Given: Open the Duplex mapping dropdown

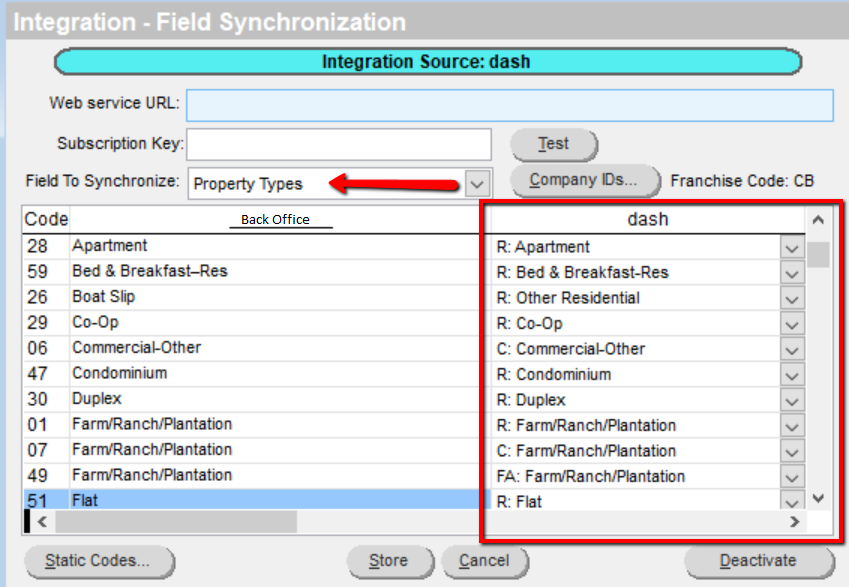Looking at the screenshot, I should pyautogui.click(x=791, y=400).
